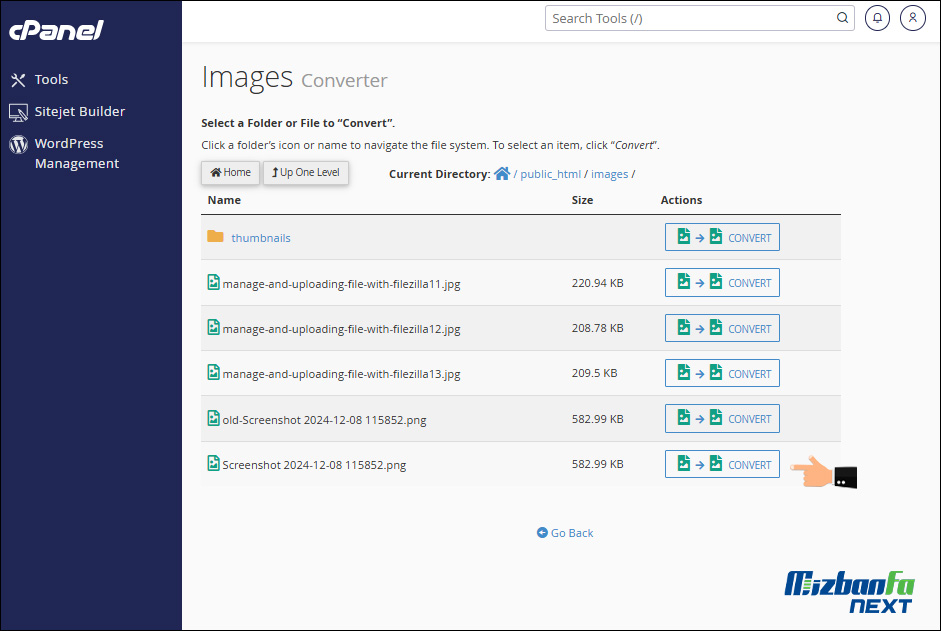Open the user account menu icon
Image resolution: width=941 pixels, height=631 pixels.
[x=912, y=18]
